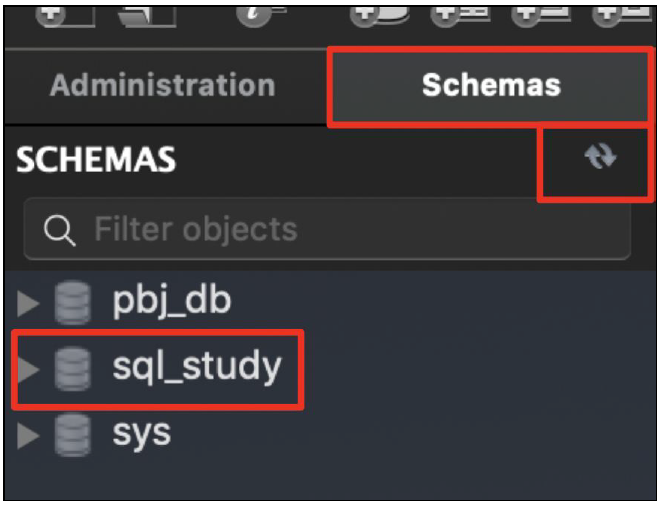662x506 pixels.
Task: Open the object inspector info icon
Action: tap(259, 16)
